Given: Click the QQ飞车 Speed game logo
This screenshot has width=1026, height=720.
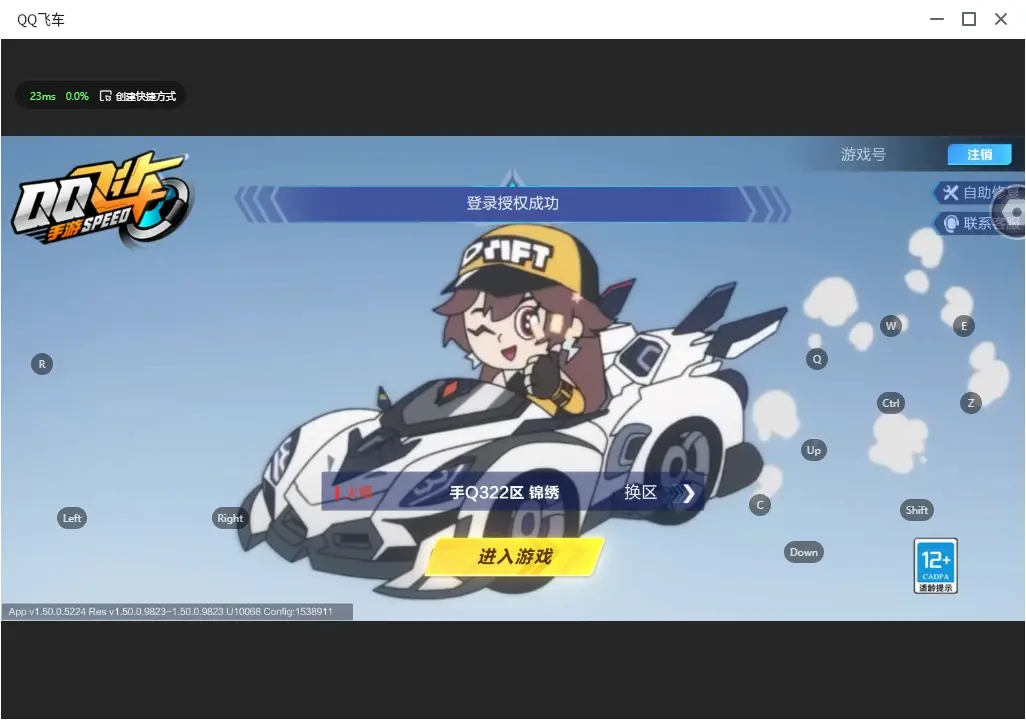Looking at the screenshot, I should (x=101, y=200).
